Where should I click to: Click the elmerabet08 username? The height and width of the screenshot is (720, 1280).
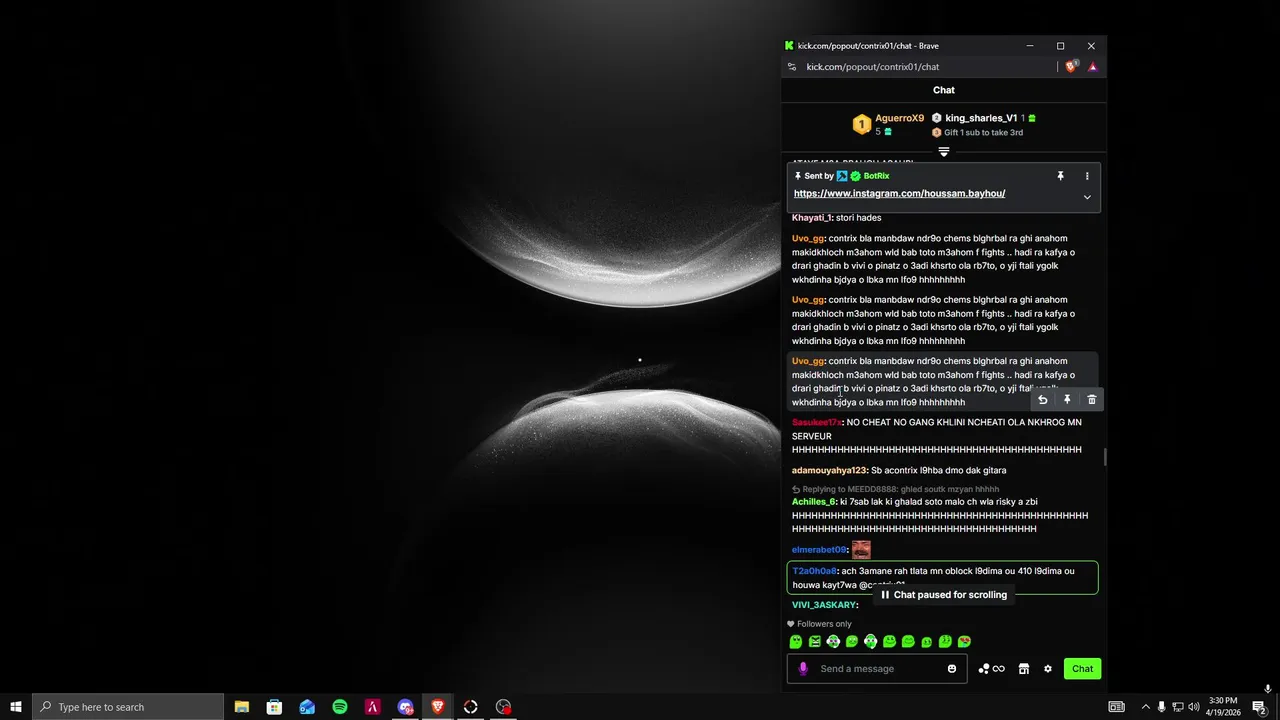819,550
